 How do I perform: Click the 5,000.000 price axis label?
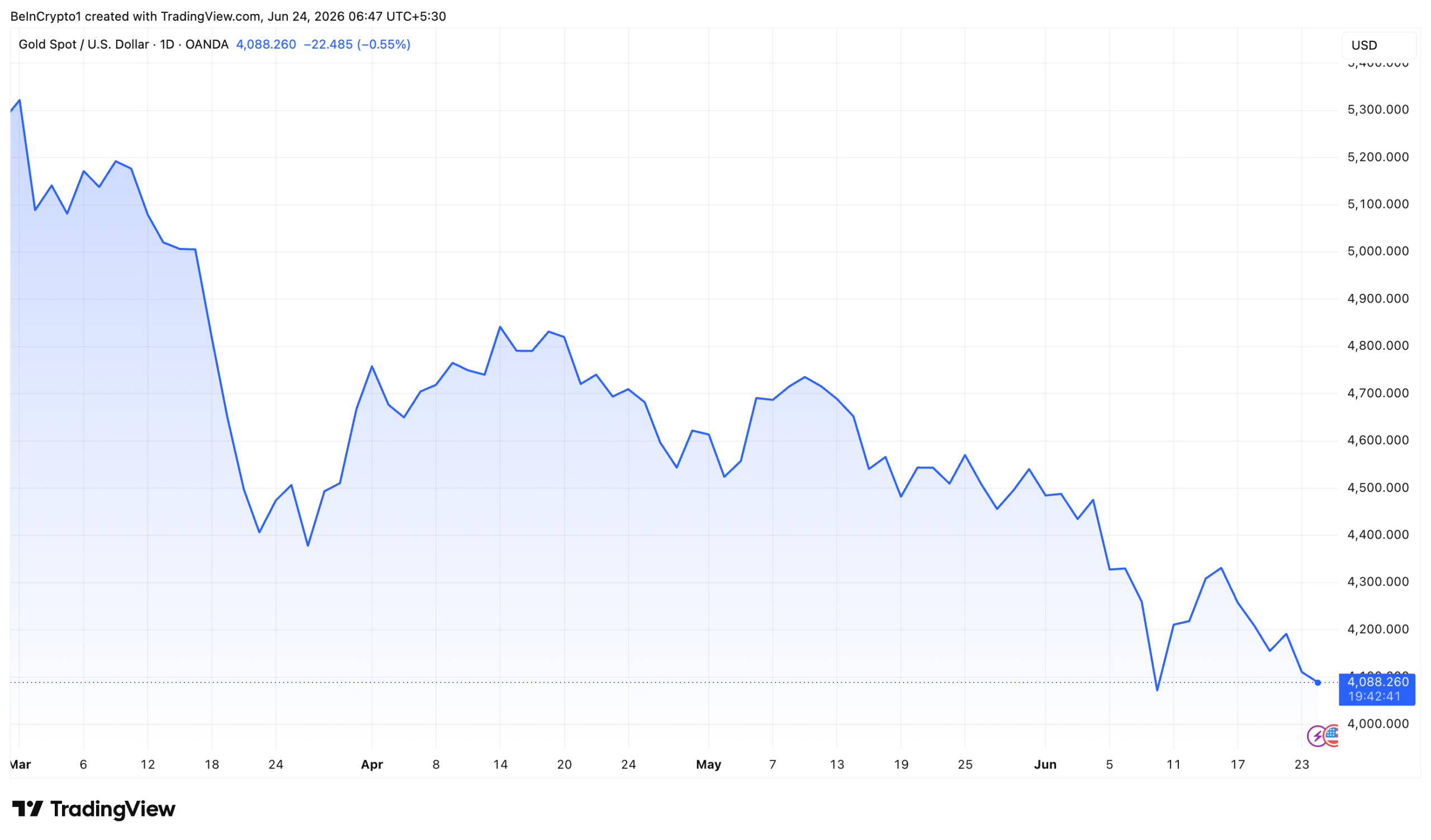pos(1378,251)
